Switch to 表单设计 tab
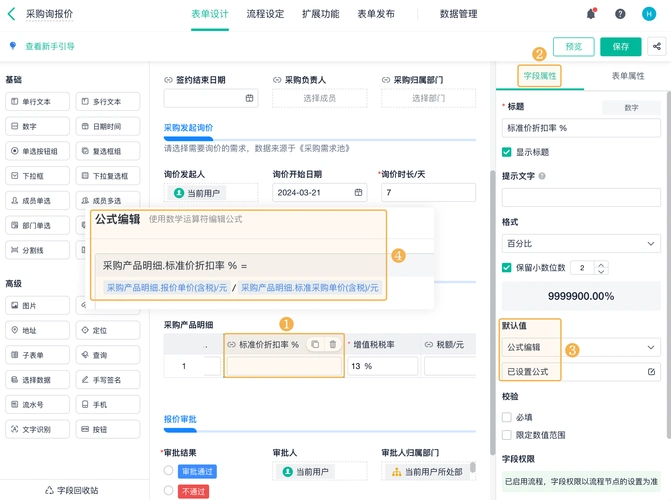Viewport: 671px width, 500px height. pos(210,14)
